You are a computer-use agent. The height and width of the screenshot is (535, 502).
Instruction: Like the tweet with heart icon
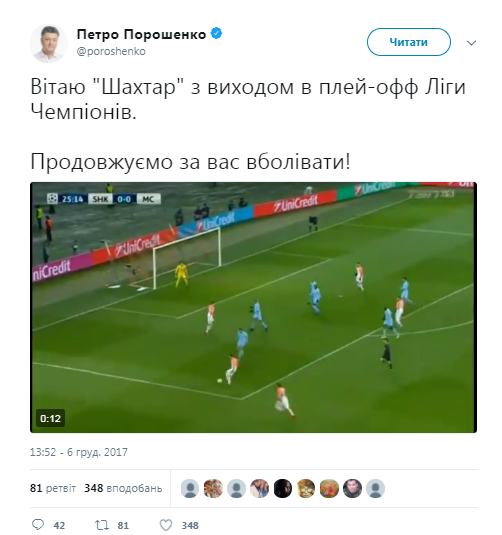[x=166, y=525]
